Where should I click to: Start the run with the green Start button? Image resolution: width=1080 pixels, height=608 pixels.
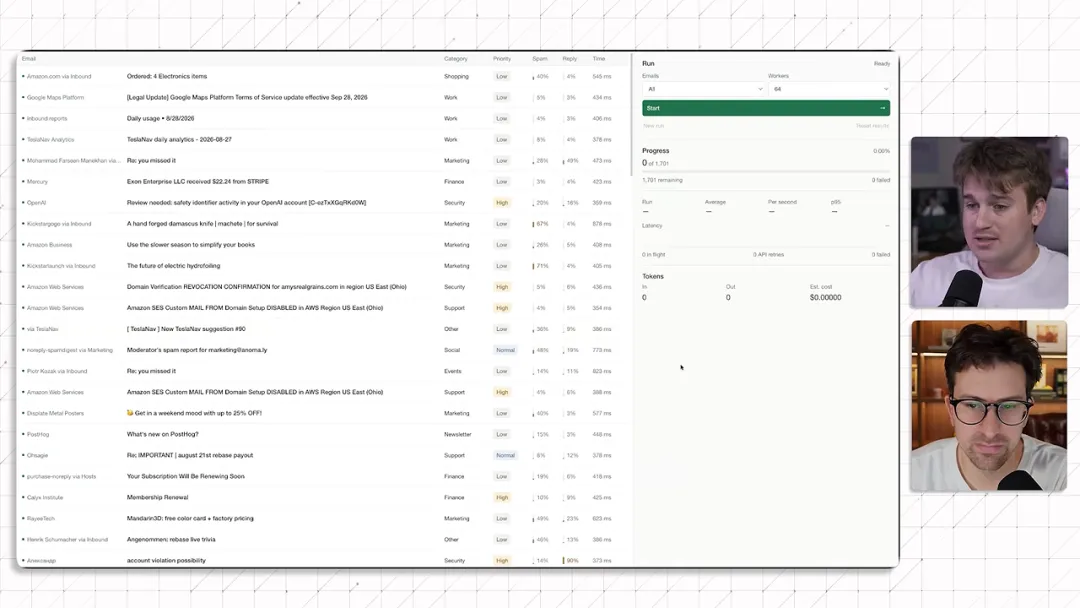point(766,108)
